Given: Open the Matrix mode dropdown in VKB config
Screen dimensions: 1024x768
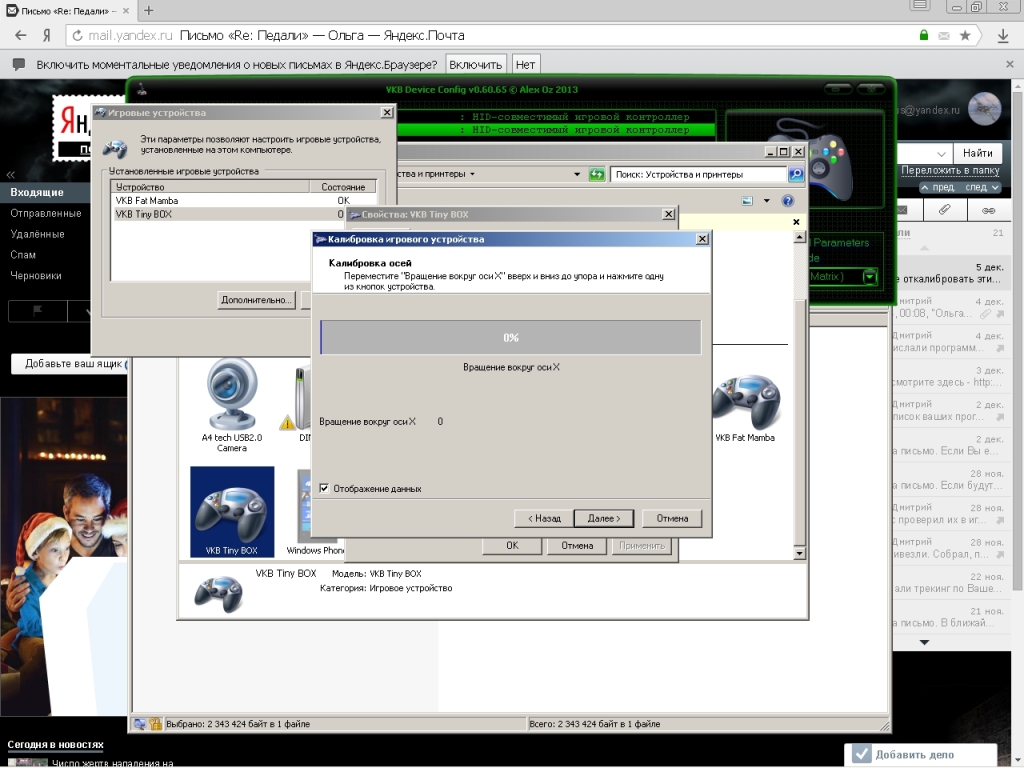Looking at the screenshot, I should [x=870, y=277].
